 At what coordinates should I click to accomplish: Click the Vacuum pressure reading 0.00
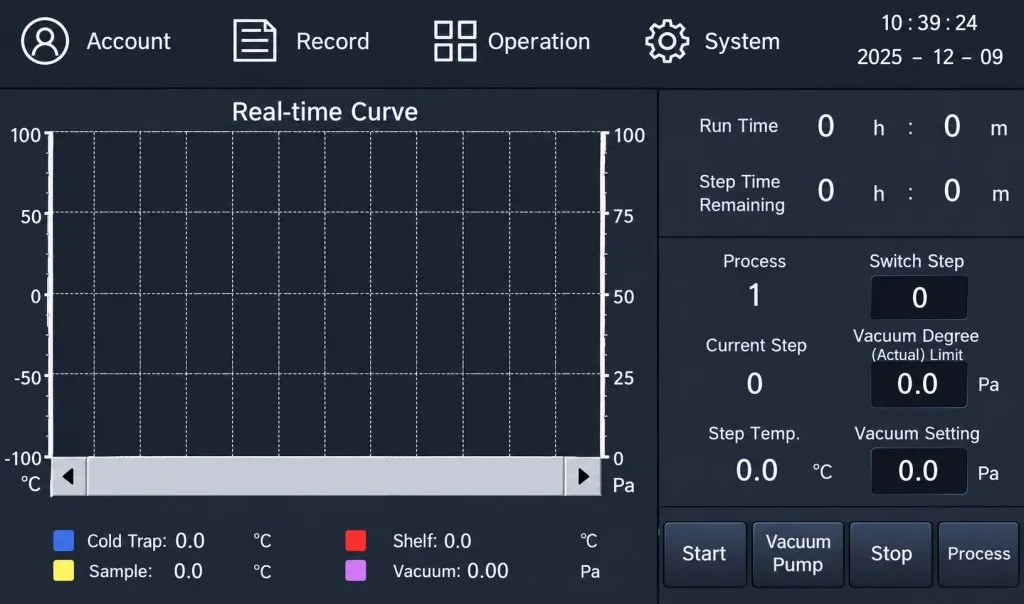coord(488,571)
